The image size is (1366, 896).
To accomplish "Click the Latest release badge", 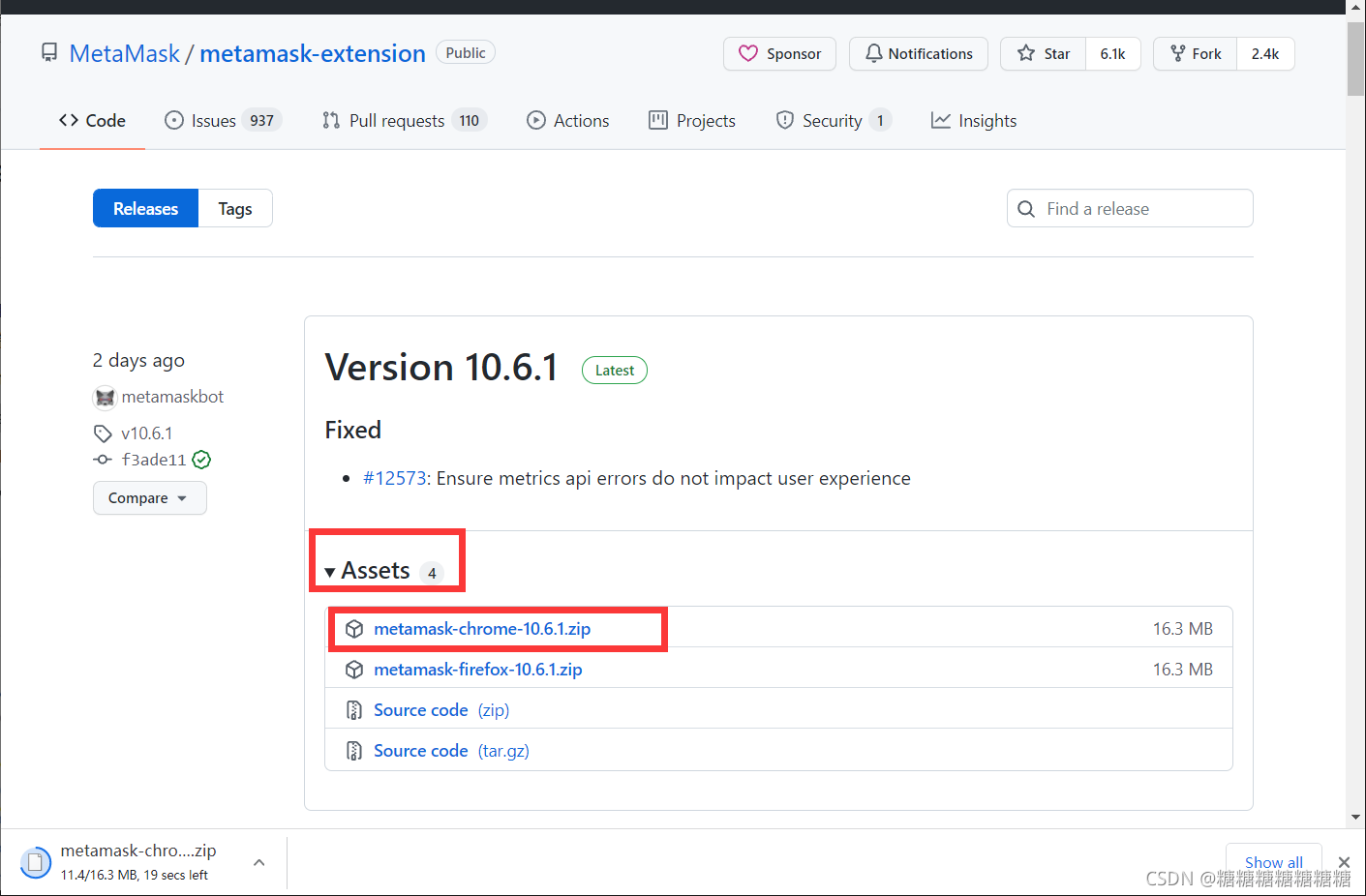I will coord(615,371).
